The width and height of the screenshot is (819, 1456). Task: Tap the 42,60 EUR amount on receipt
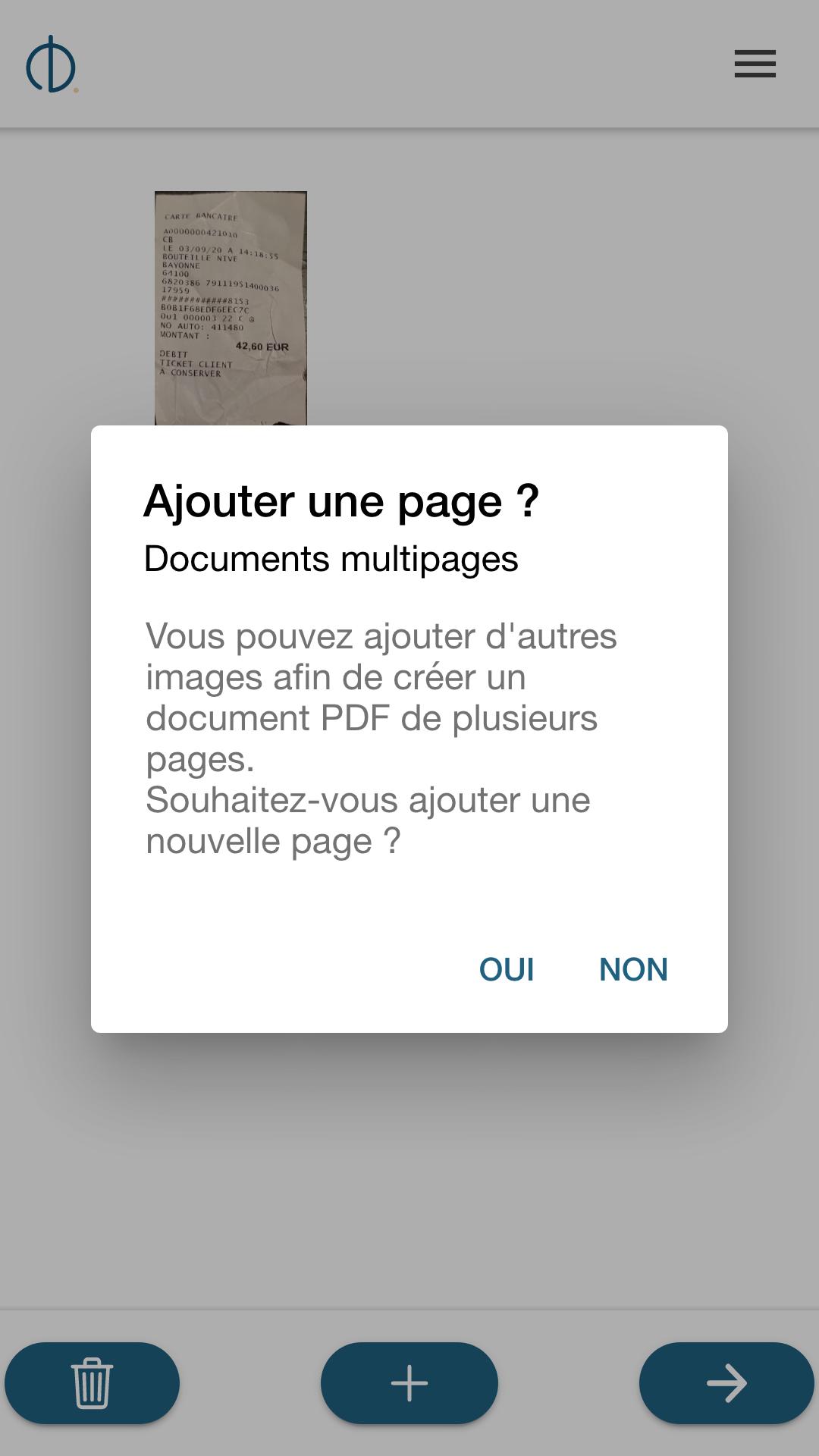[262, 347]
